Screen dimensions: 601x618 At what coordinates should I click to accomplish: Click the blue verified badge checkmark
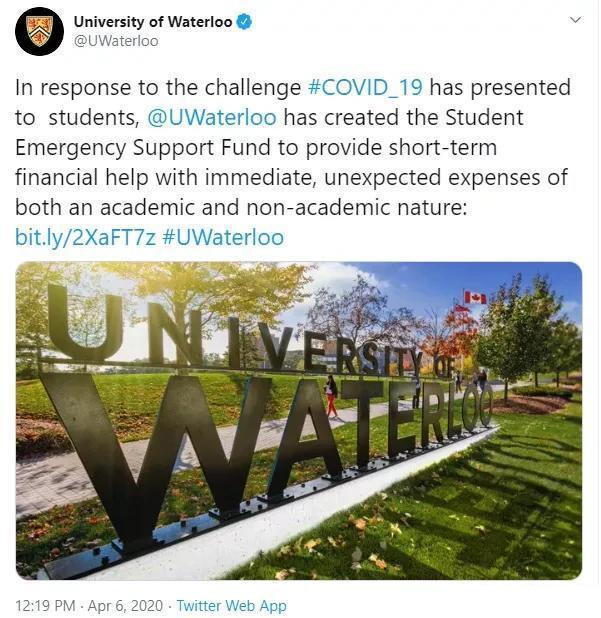click(244, 22)
